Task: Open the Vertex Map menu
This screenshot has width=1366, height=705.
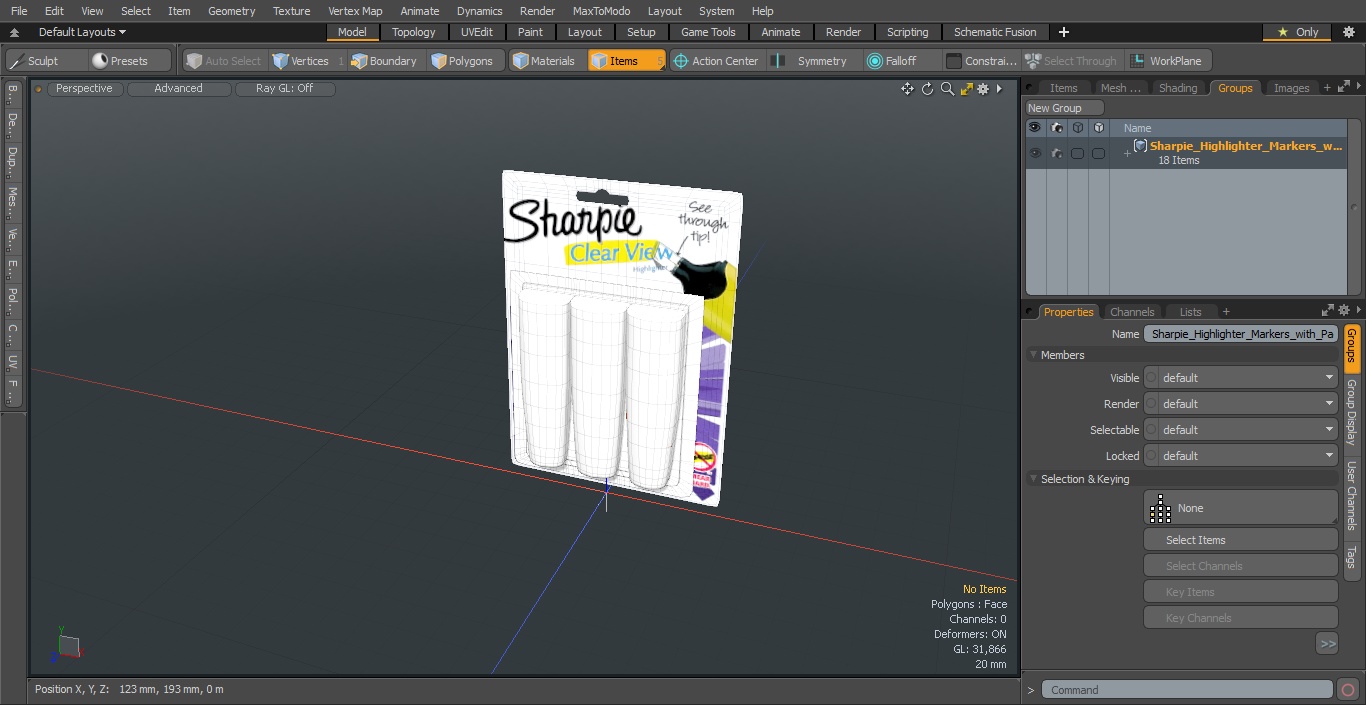Action: (x=355, y=11)
